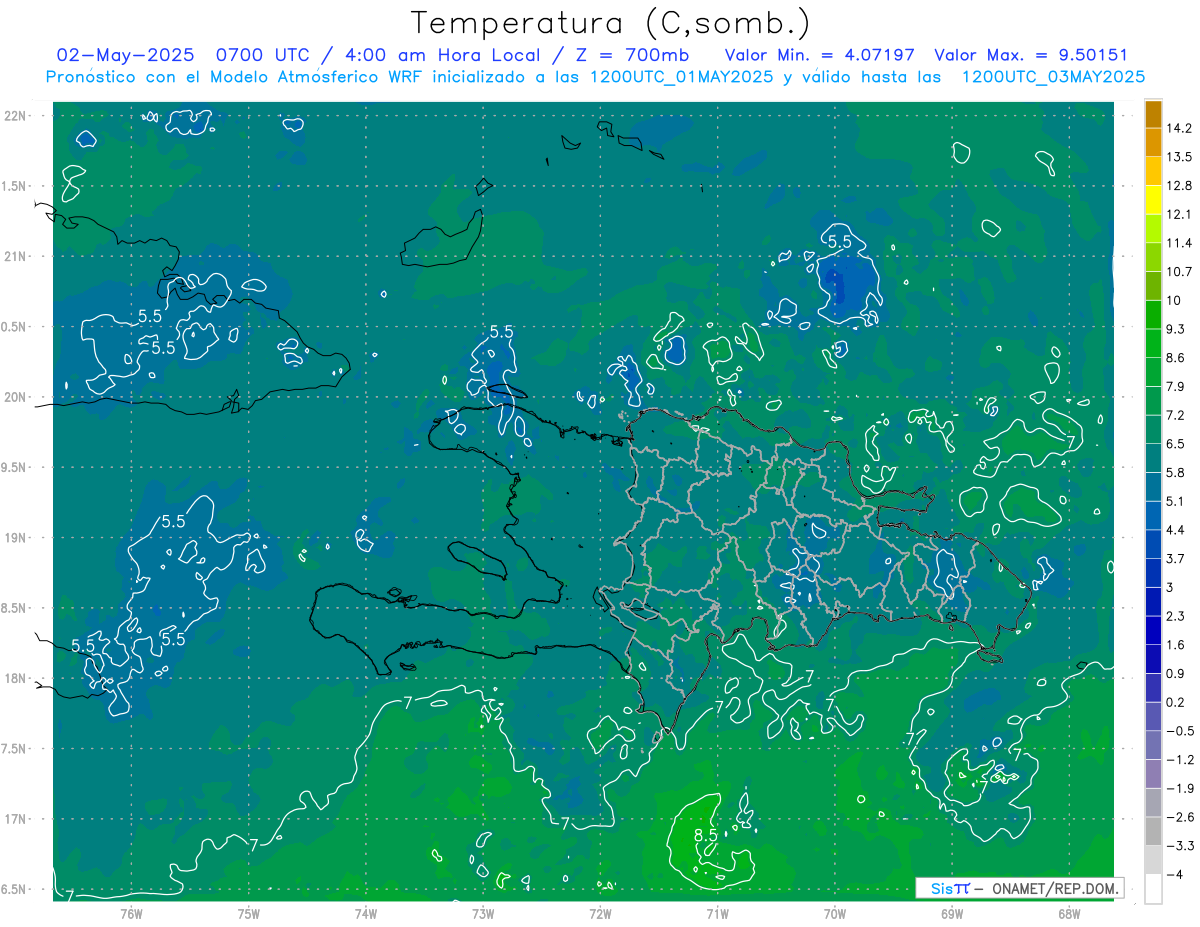Click the '5.8' legend value
Viewport: 1200px width, 927px height.
[x=1178, y=472]
